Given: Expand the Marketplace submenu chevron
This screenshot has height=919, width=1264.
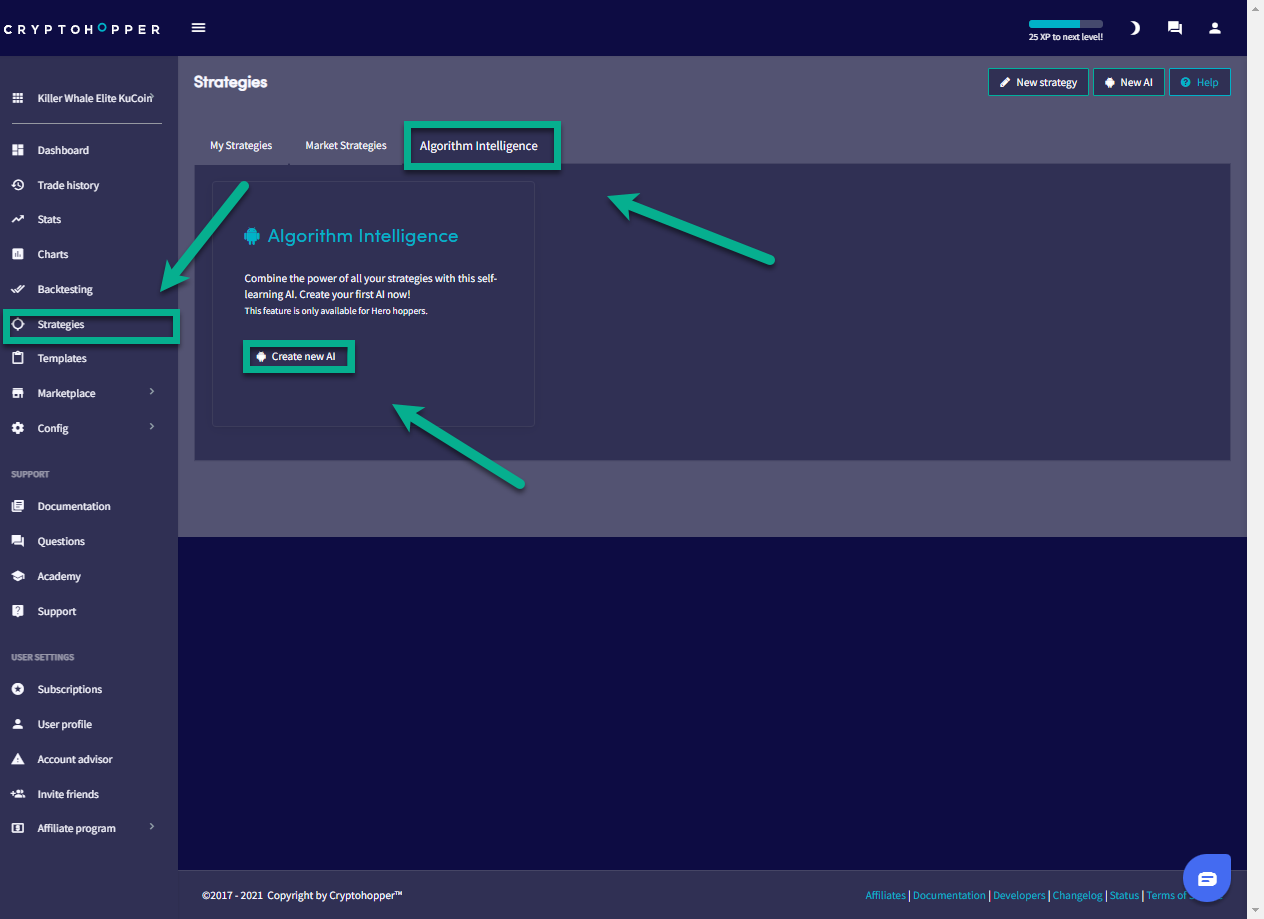Looking at the screenshot, I should (152, 392).
